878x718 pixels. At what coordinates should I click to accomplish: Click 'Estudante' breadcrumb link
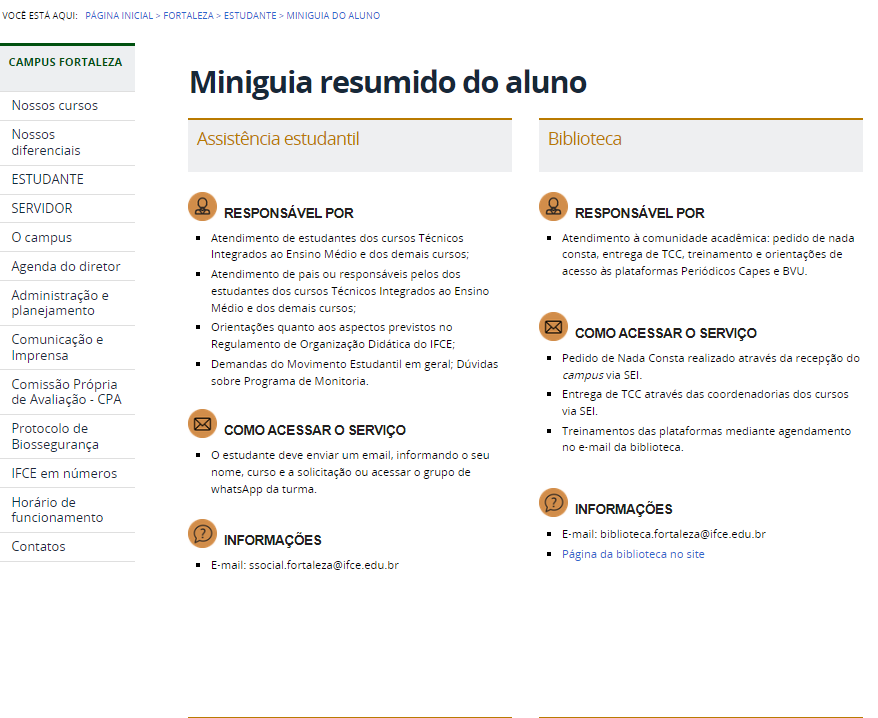coord(250,16)
